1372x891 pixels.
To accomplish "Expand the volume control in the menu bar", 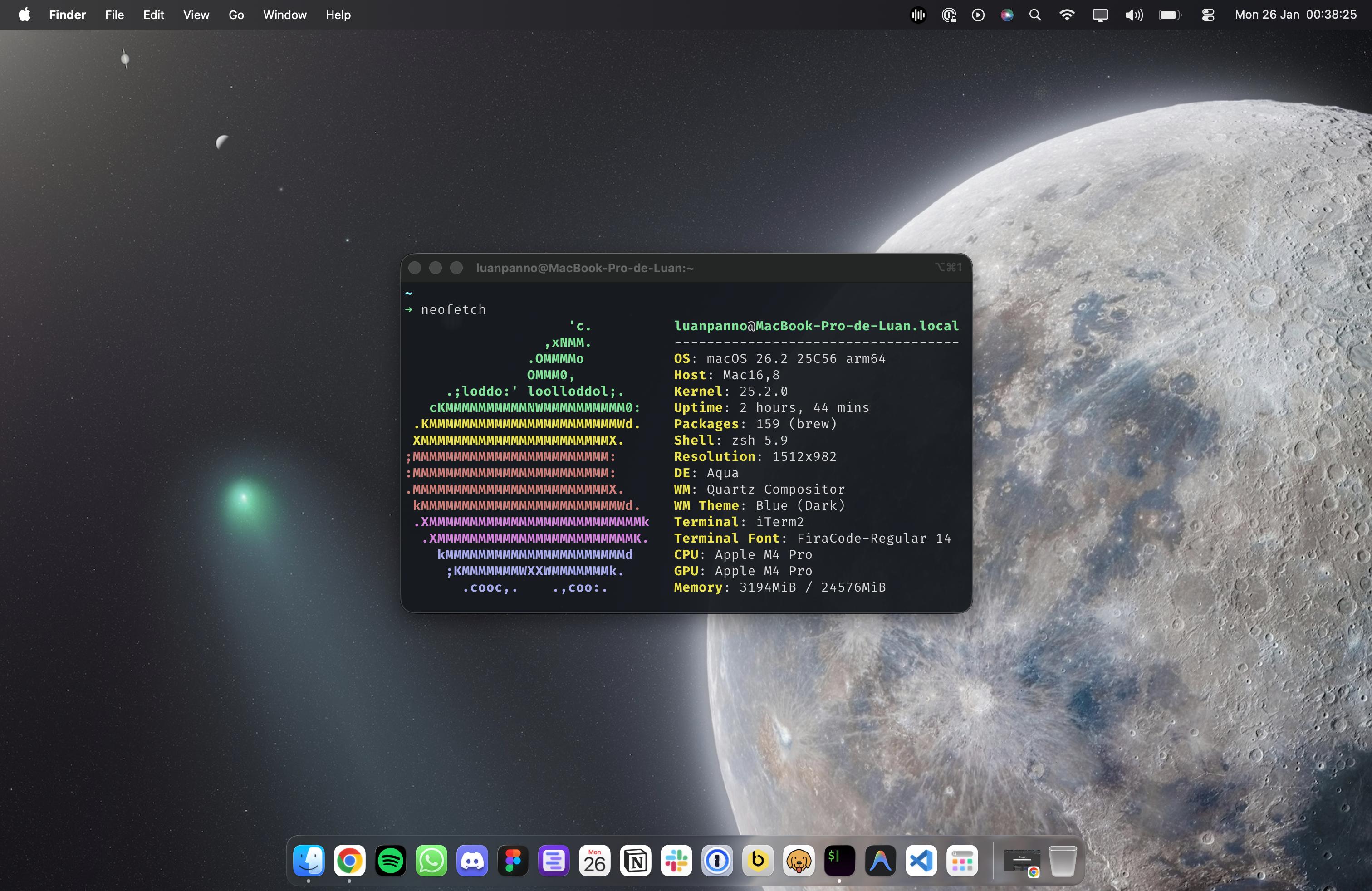I will pos(1133,15).
